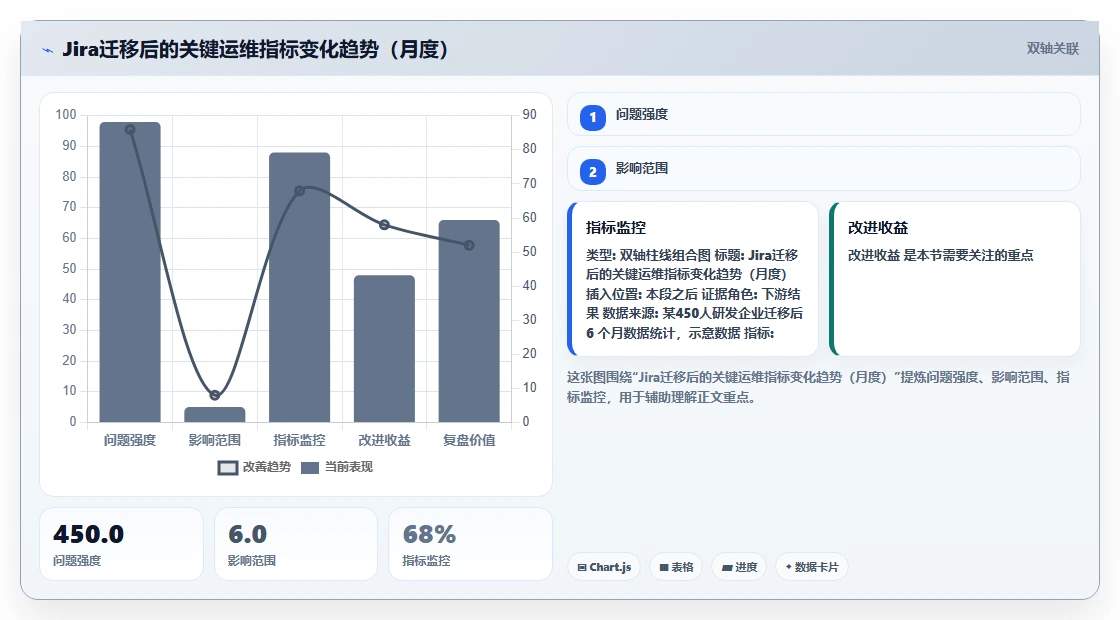Click the left axis value 100

66,114
